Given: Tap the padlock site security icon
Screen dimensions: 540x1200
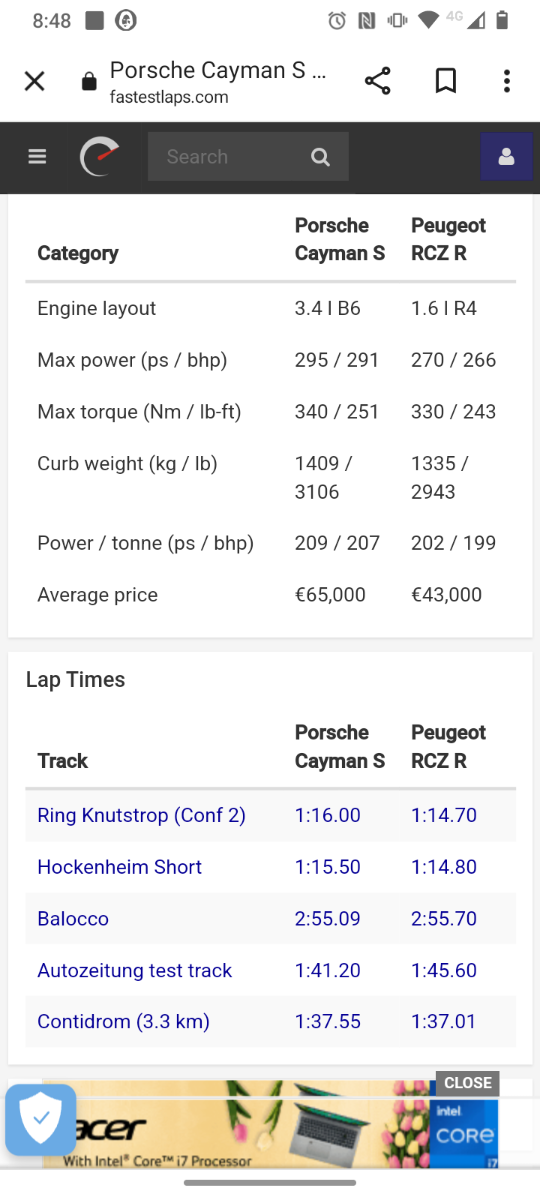Looking at the screenshot, I should pyautogui.click(x=89, y=83).
